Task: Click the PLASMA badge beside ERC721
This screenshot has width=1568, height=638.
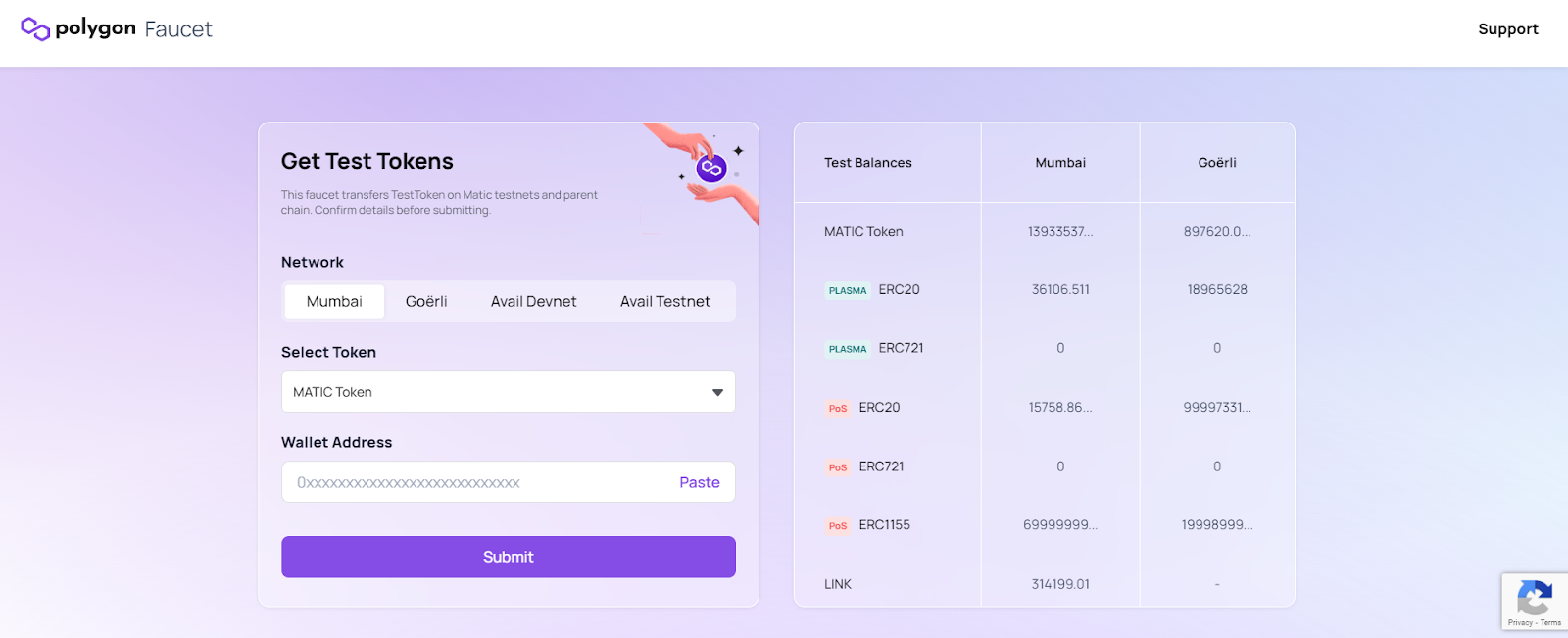Action: (848, 349)
